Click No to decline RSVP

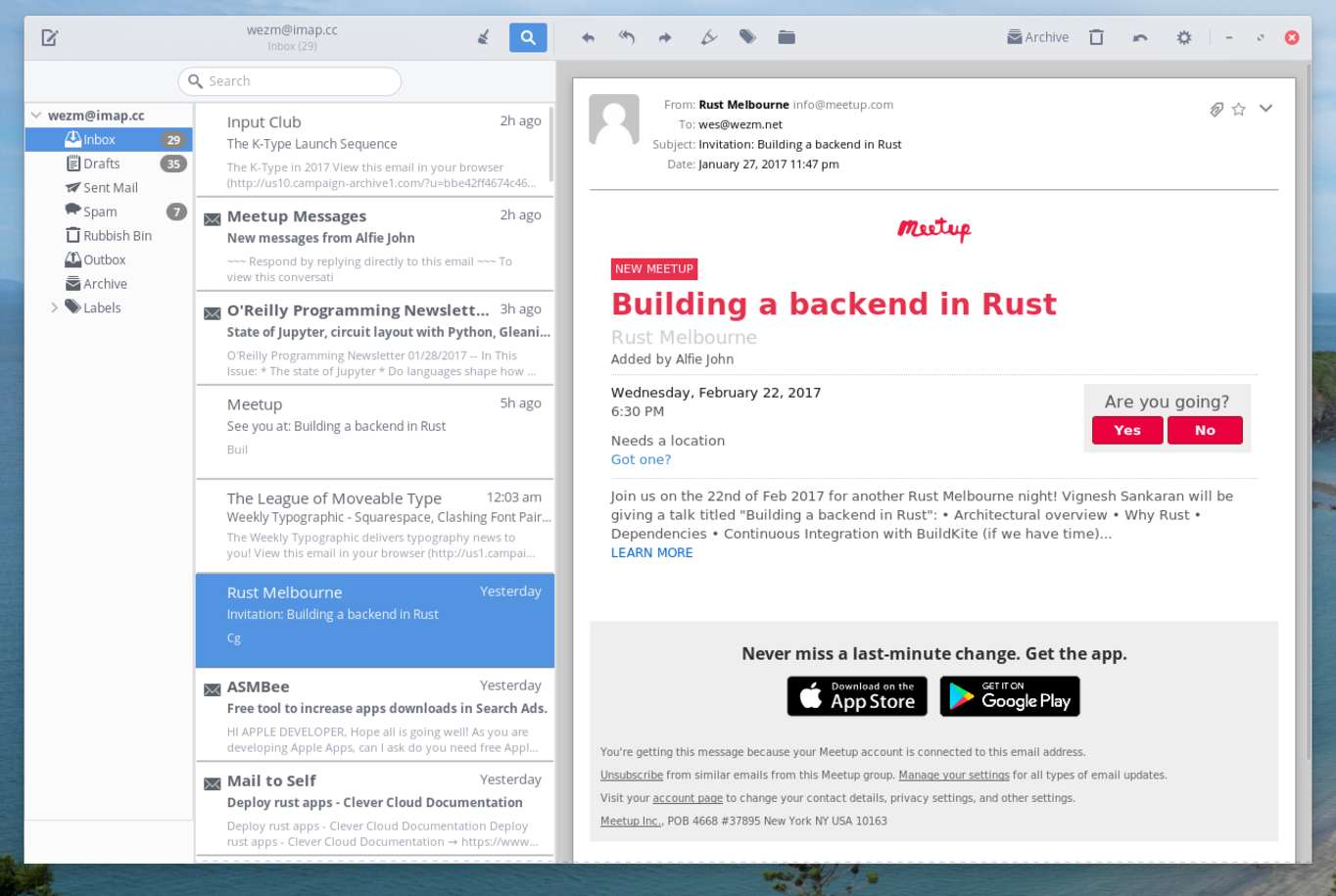[1205, 430]
